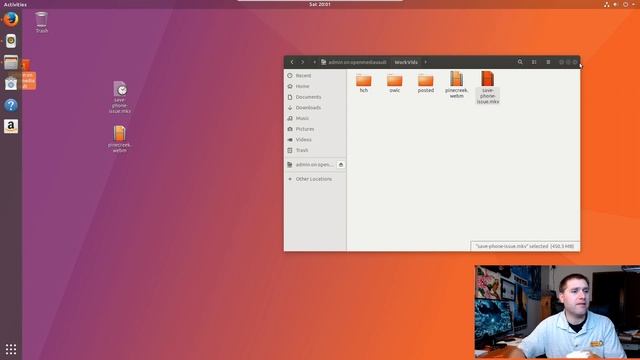Image resolution: width=640 pixels, height=360 pixels.
Task: Open the WorkVids path segment
Action: pyautogui.click(x=406, y=62)
